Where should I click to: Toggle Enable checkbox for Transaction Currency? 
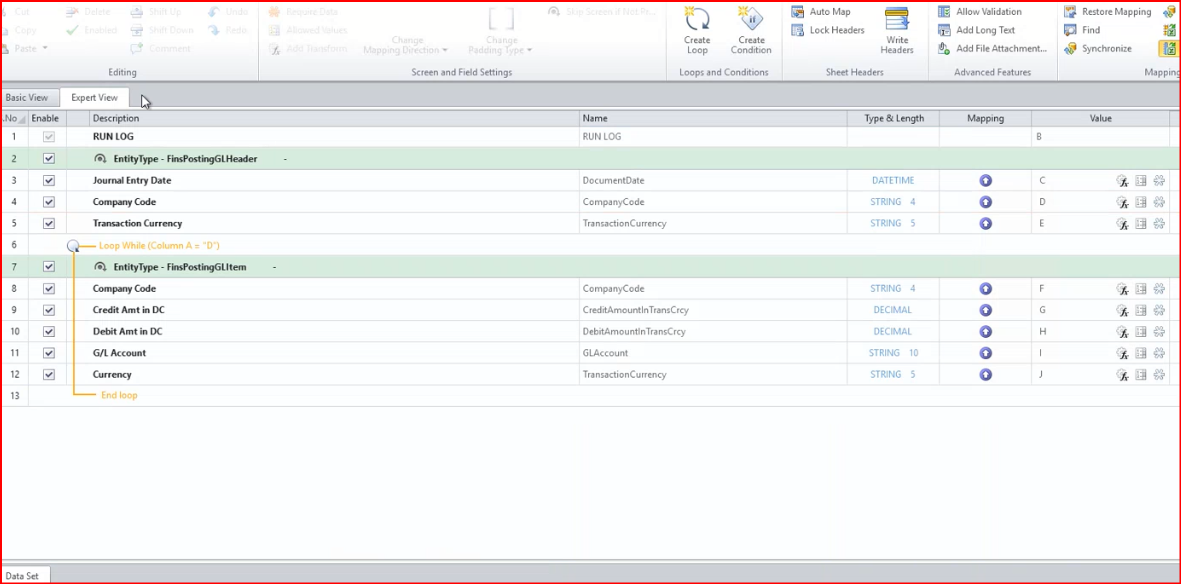click(49, 224)
